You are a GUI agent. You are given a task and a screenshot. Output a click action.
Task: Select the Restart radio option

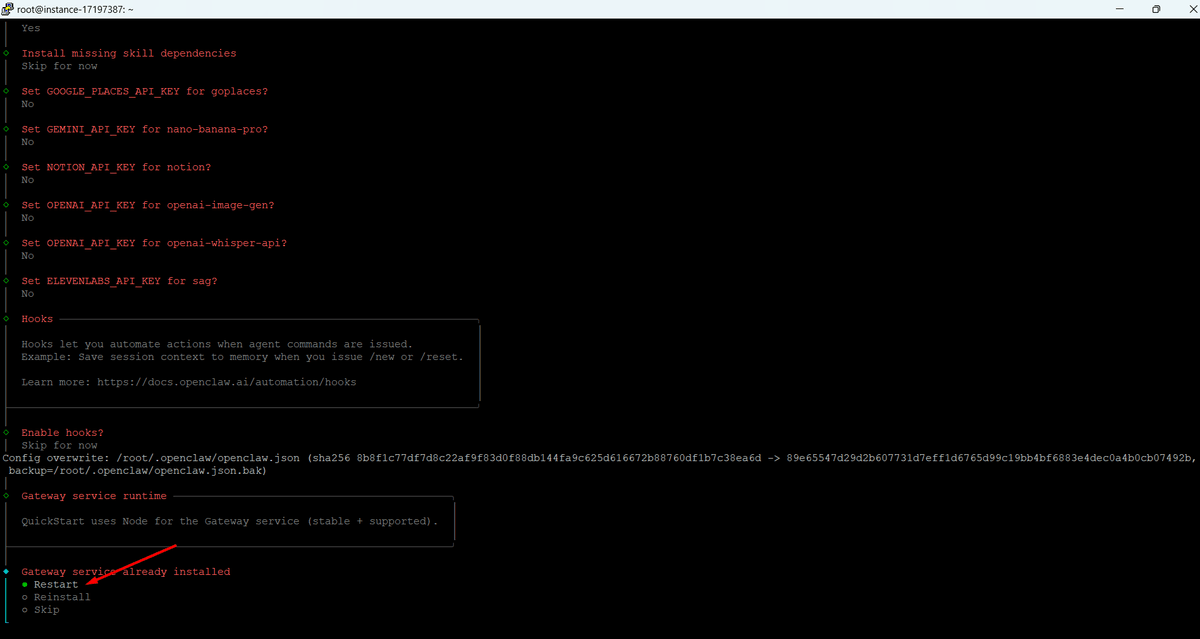(55, 585)
